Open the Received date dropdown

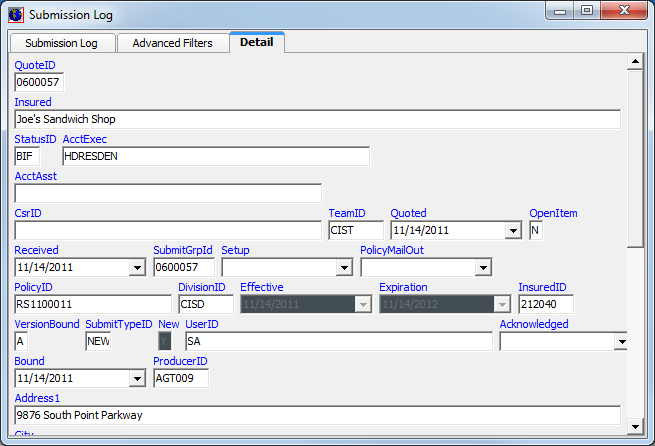[x=137, y=267]
